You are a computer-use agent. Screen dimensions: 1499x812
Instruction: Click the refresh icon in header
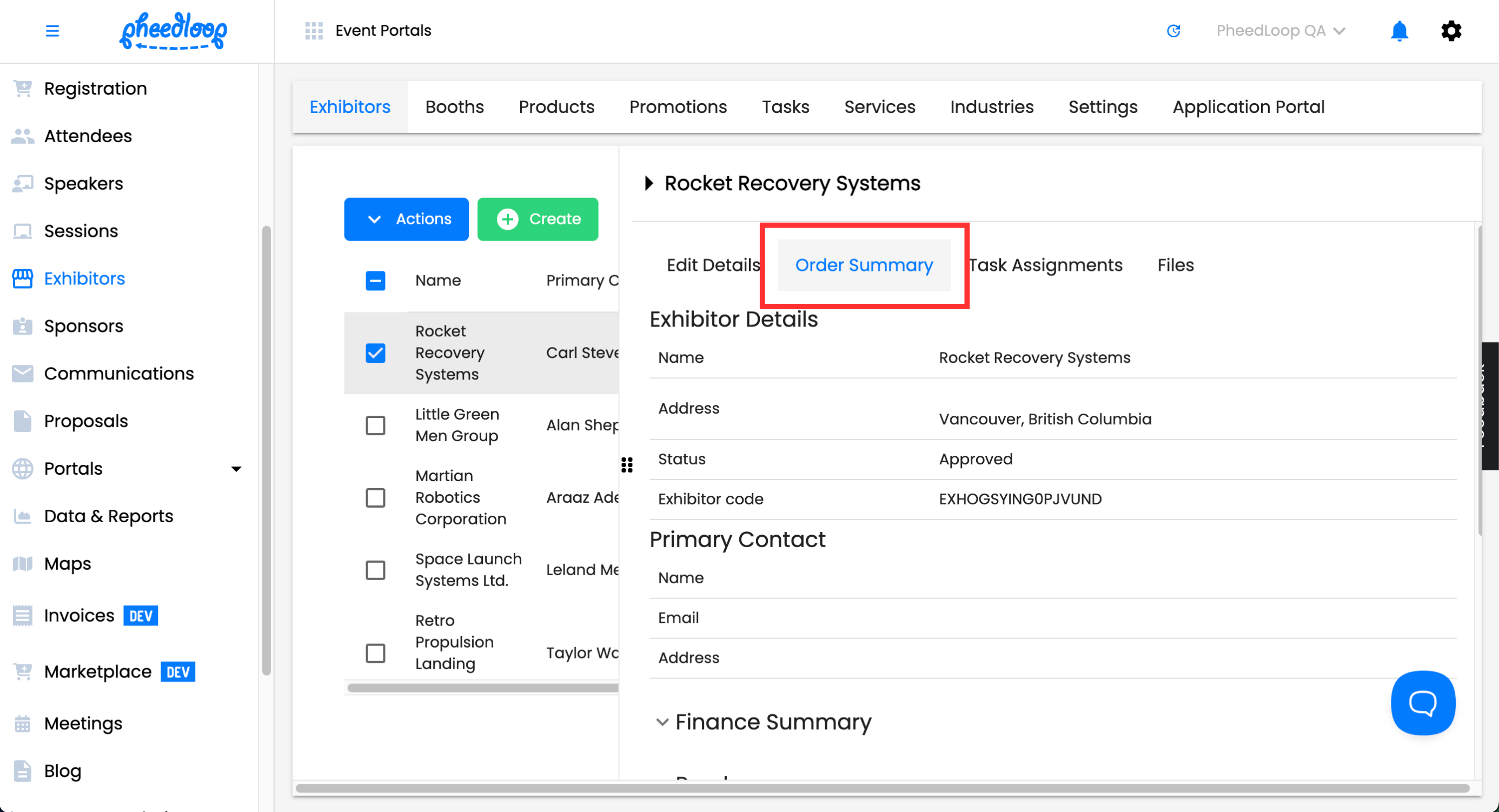point(1173,31)
